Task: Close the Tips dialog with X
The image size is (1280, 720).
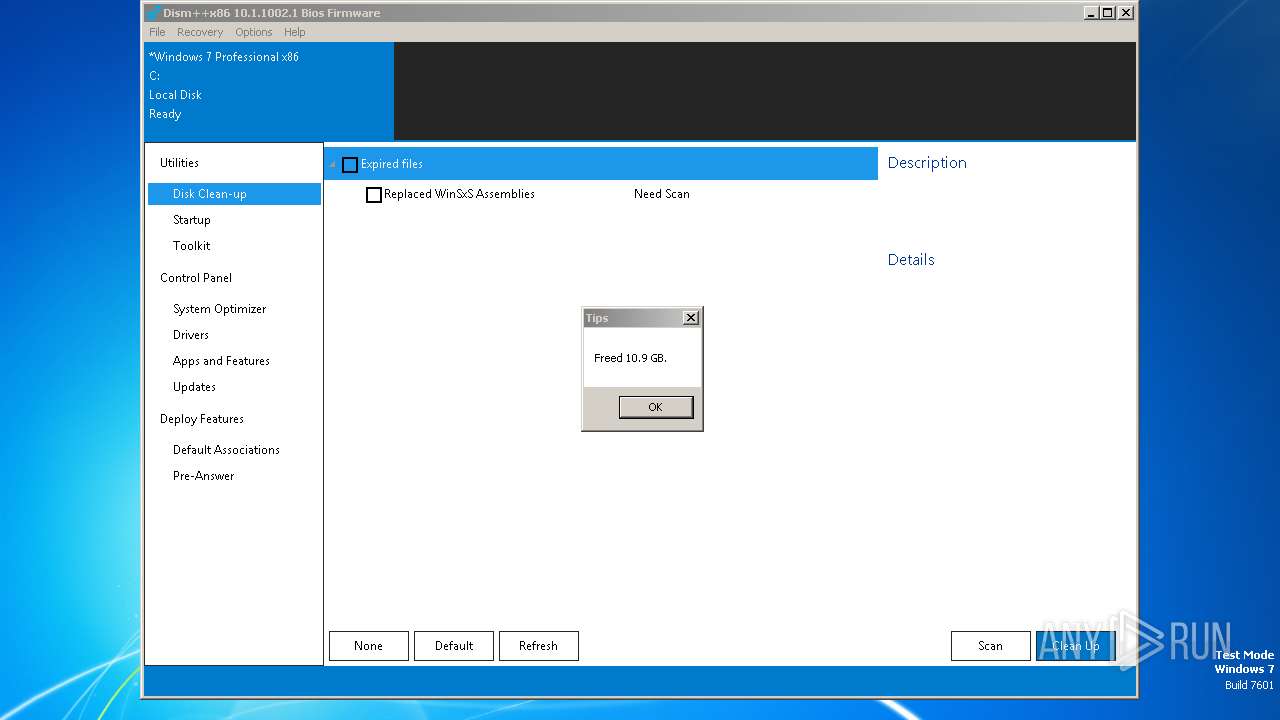Action: 690,318
